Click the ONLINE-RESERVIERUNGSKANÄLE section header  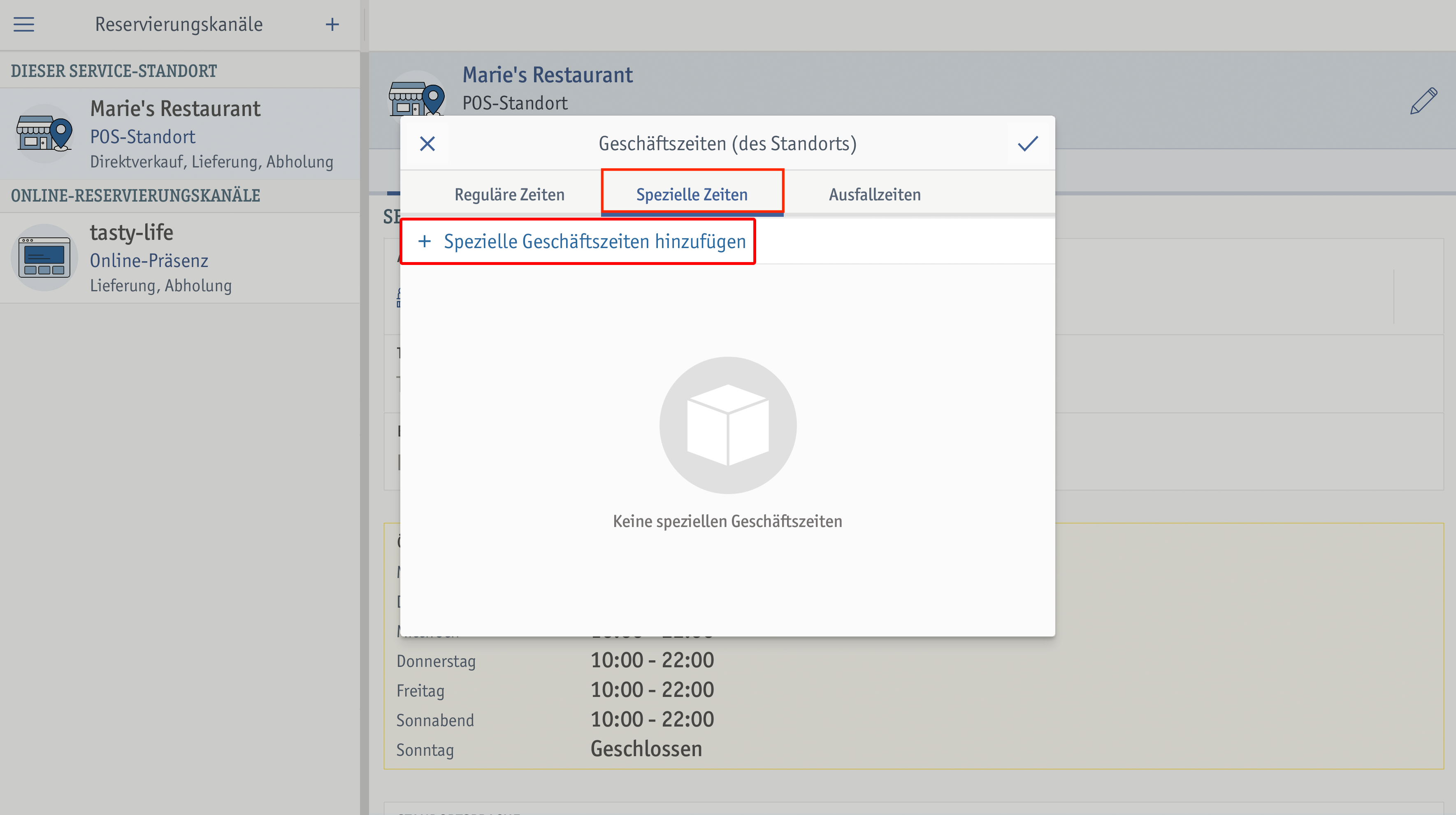(x=136, y=195)
